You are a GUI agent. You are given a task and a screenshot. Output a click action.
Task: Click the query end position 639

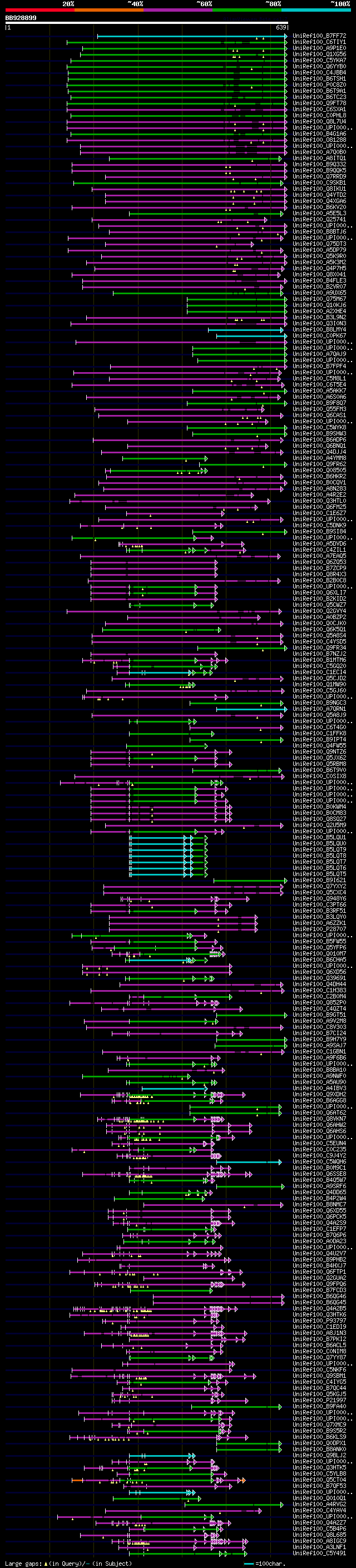280,27
